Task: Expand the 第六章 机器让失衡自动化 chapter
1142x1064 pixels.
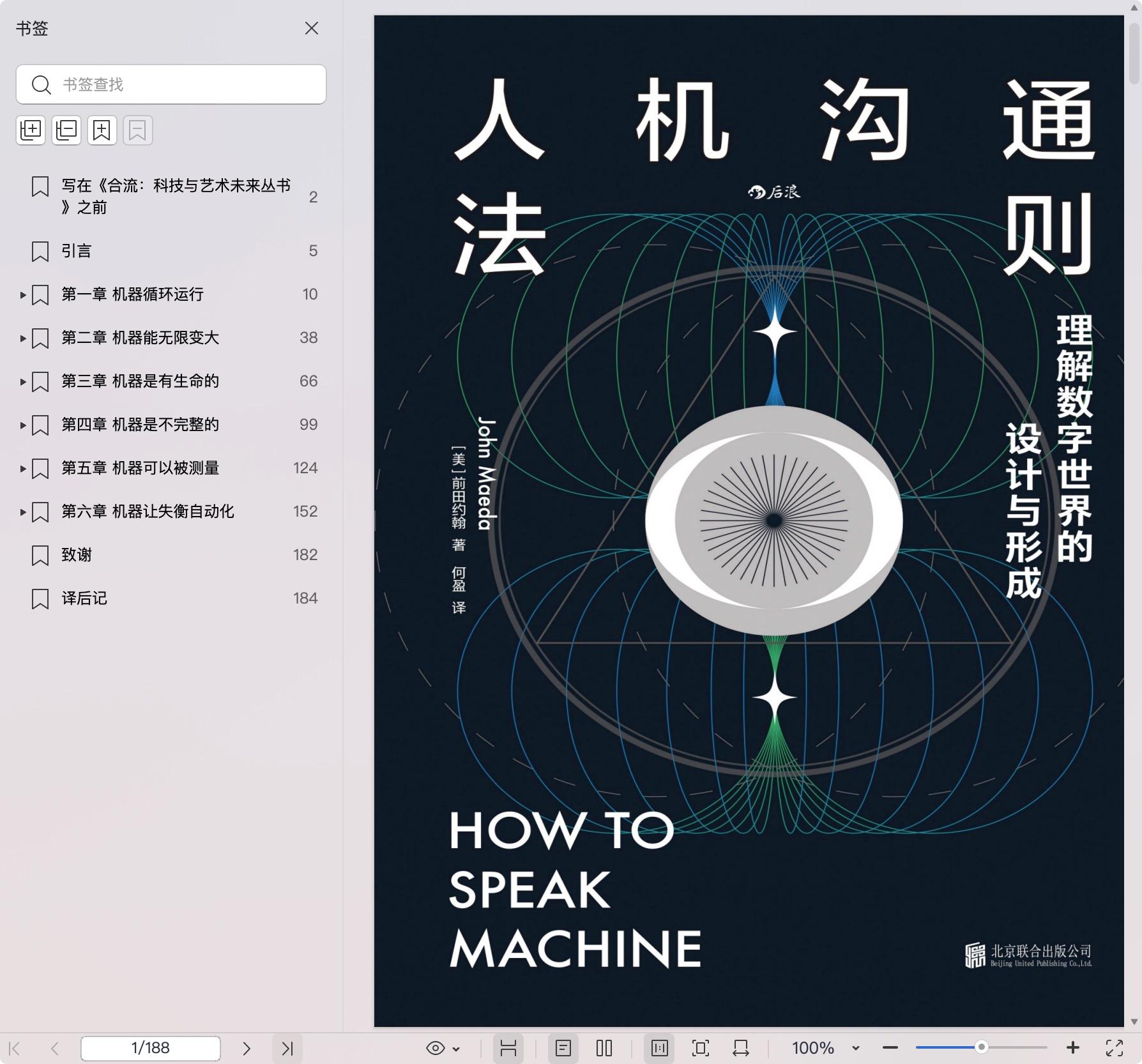Action: coord(23,512)
